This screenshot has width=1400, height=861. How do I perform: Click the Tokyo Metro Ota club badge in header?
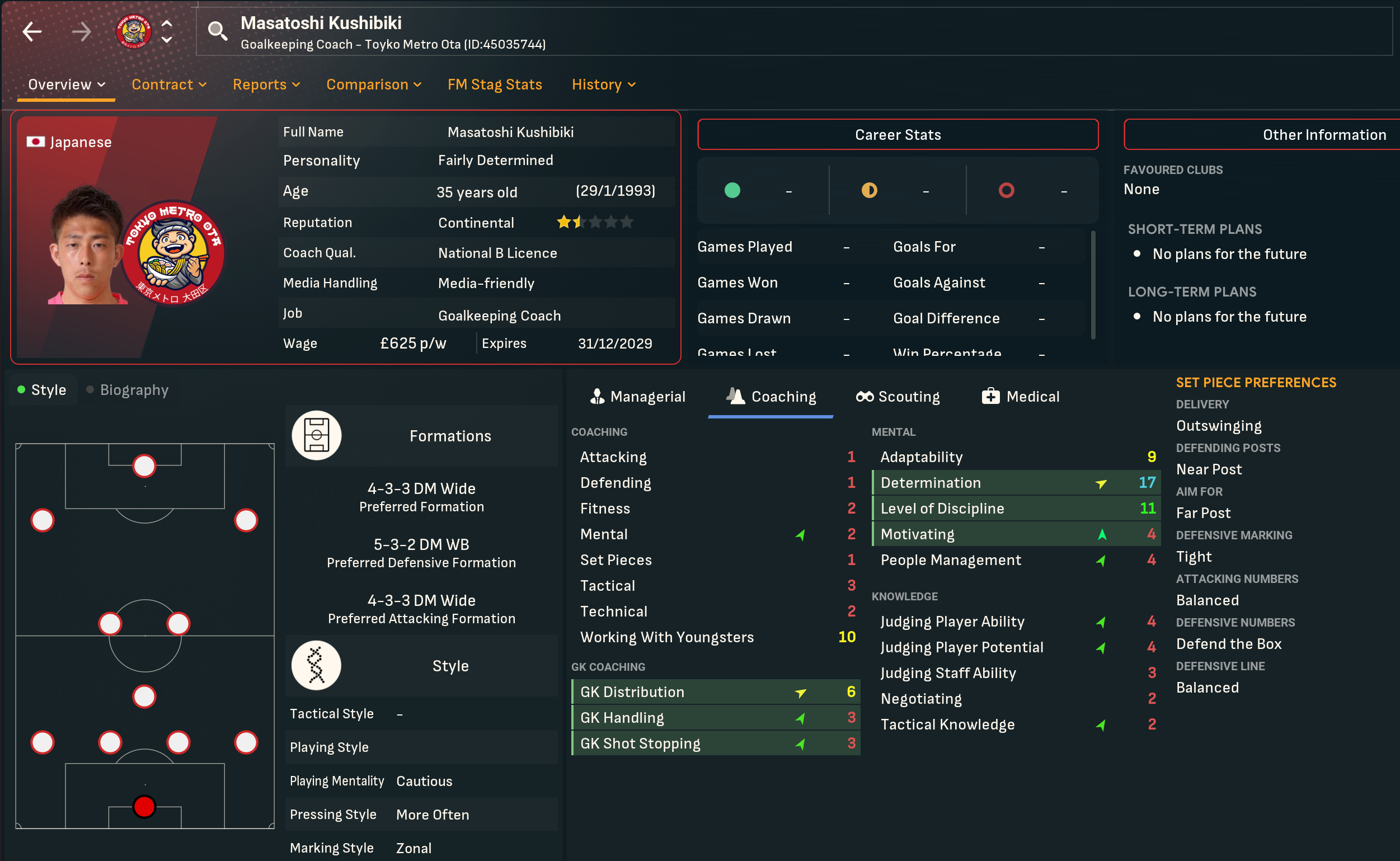[133, 31]
